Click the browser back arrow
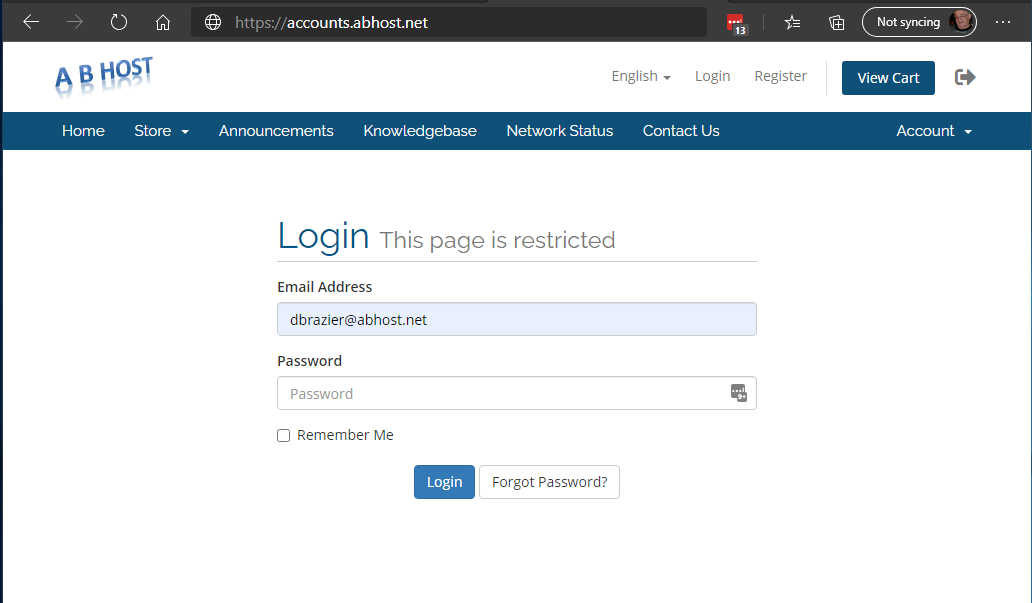The width and height of the screenshot is (1032, 603). (x=31, y=22)
